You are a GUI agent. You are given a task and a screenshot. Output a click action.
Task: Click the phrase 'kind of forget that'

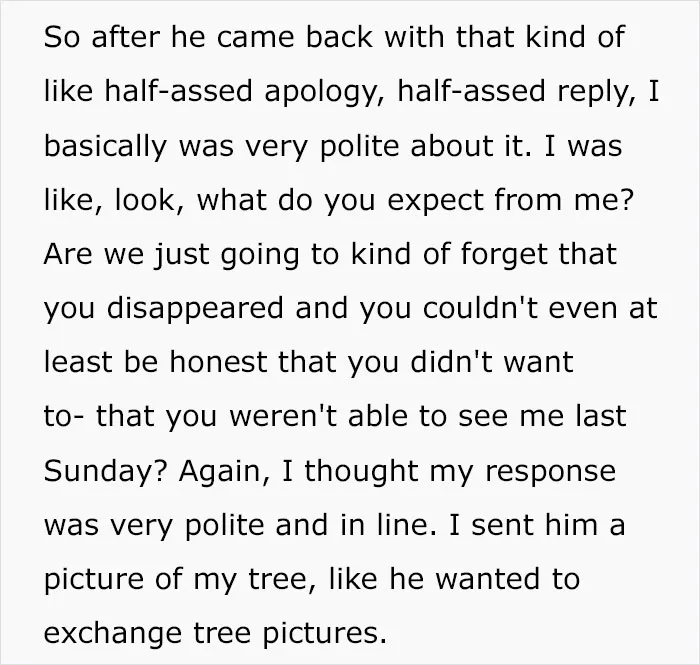pos(484,254)
